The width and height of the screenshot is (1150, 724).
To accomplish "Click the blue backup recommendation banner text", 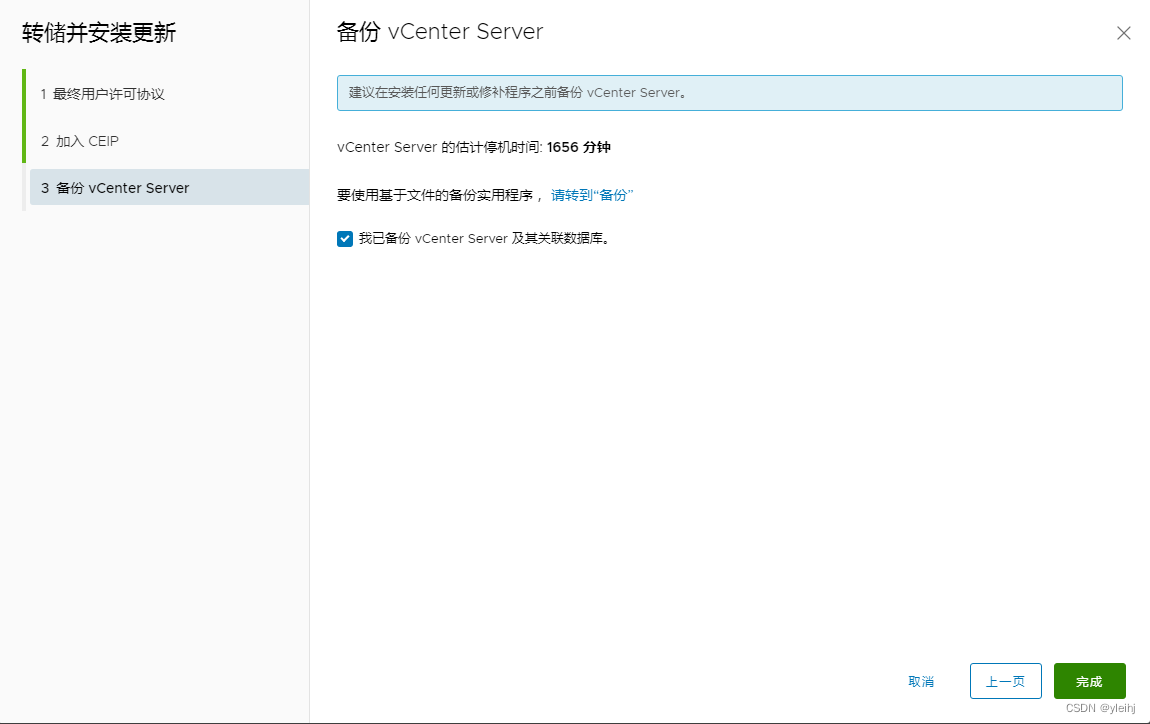I will click(518, 93).
